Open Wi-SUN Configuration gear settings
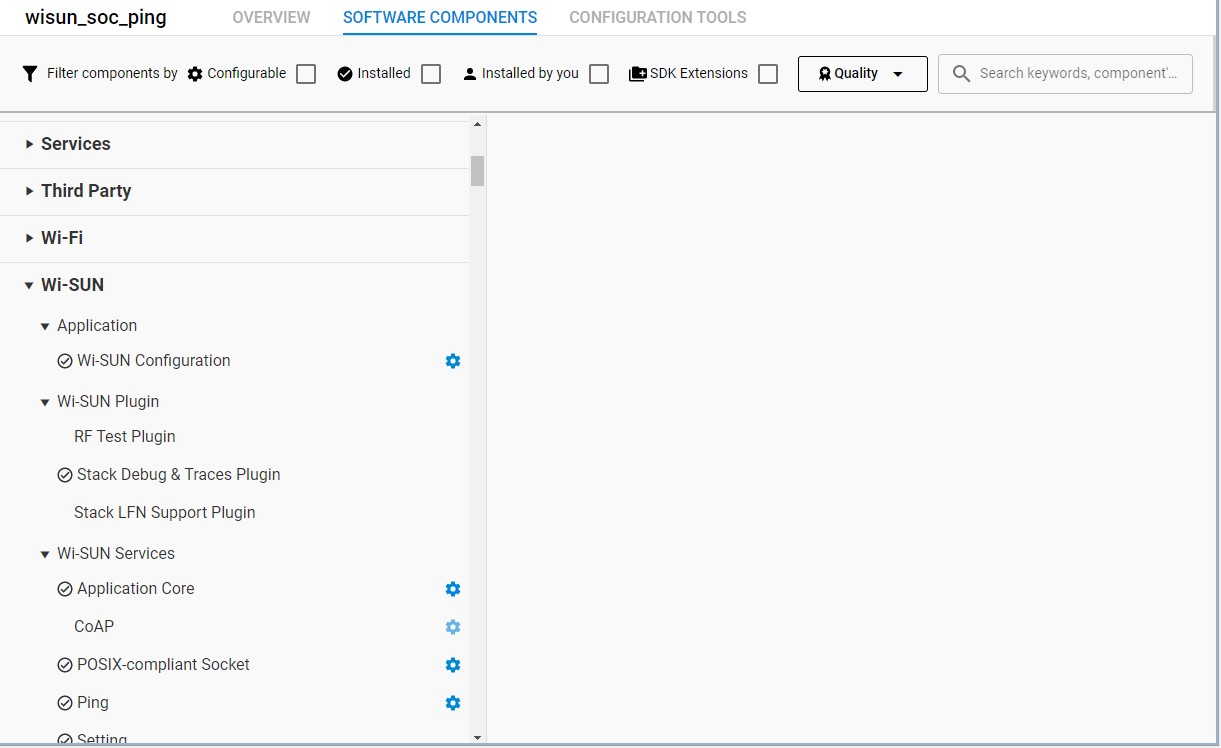The height and width of the screenshot is (748, 1221). (x=453, y=361)
